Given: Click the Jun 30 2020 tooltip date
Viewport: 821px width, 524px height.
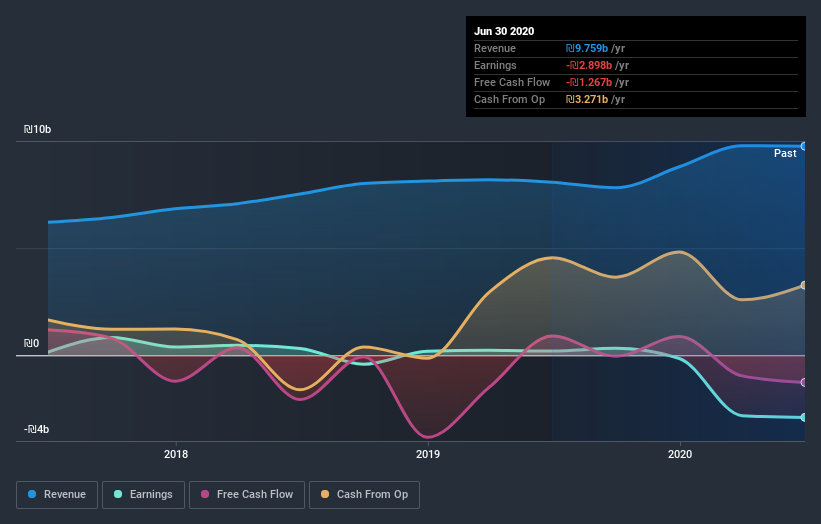Looking at the screenshot, I should click(504, 31).
